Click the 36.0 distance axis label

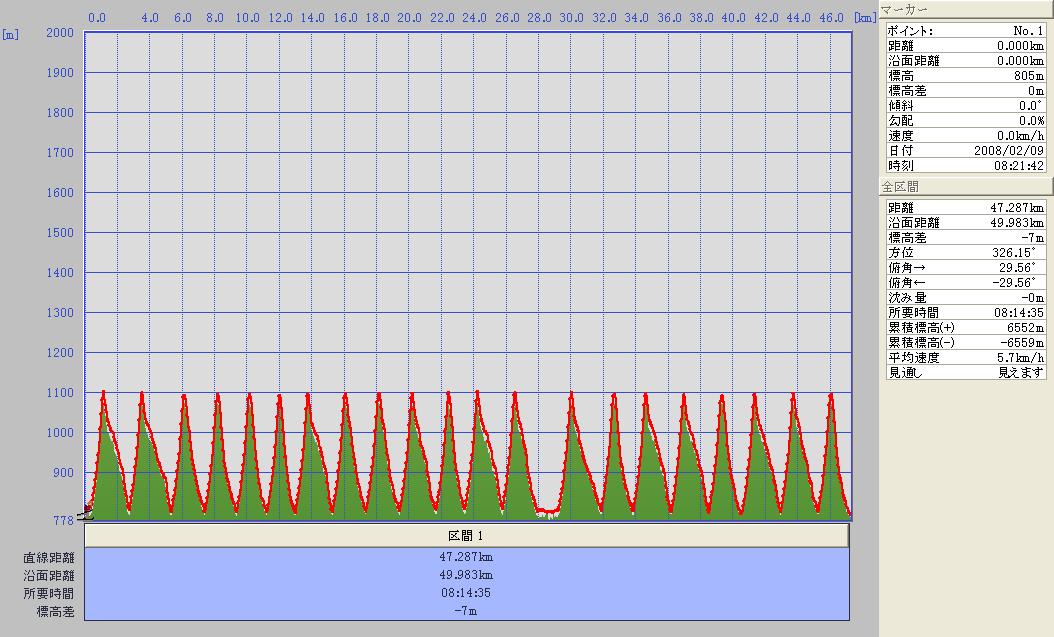click(x=669, y=17)
